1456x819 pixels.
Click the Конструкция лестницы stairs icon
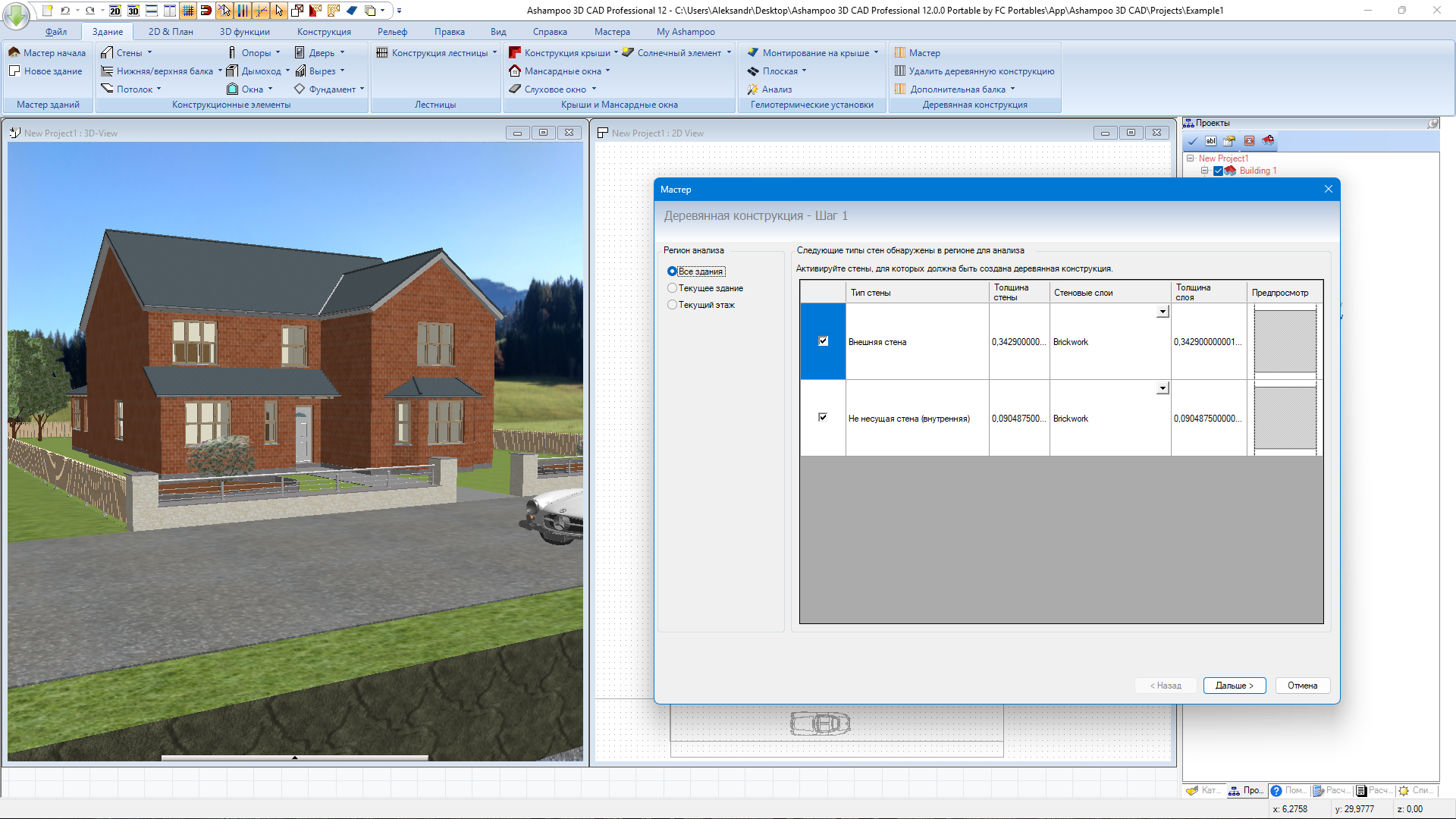coord(382,52)
